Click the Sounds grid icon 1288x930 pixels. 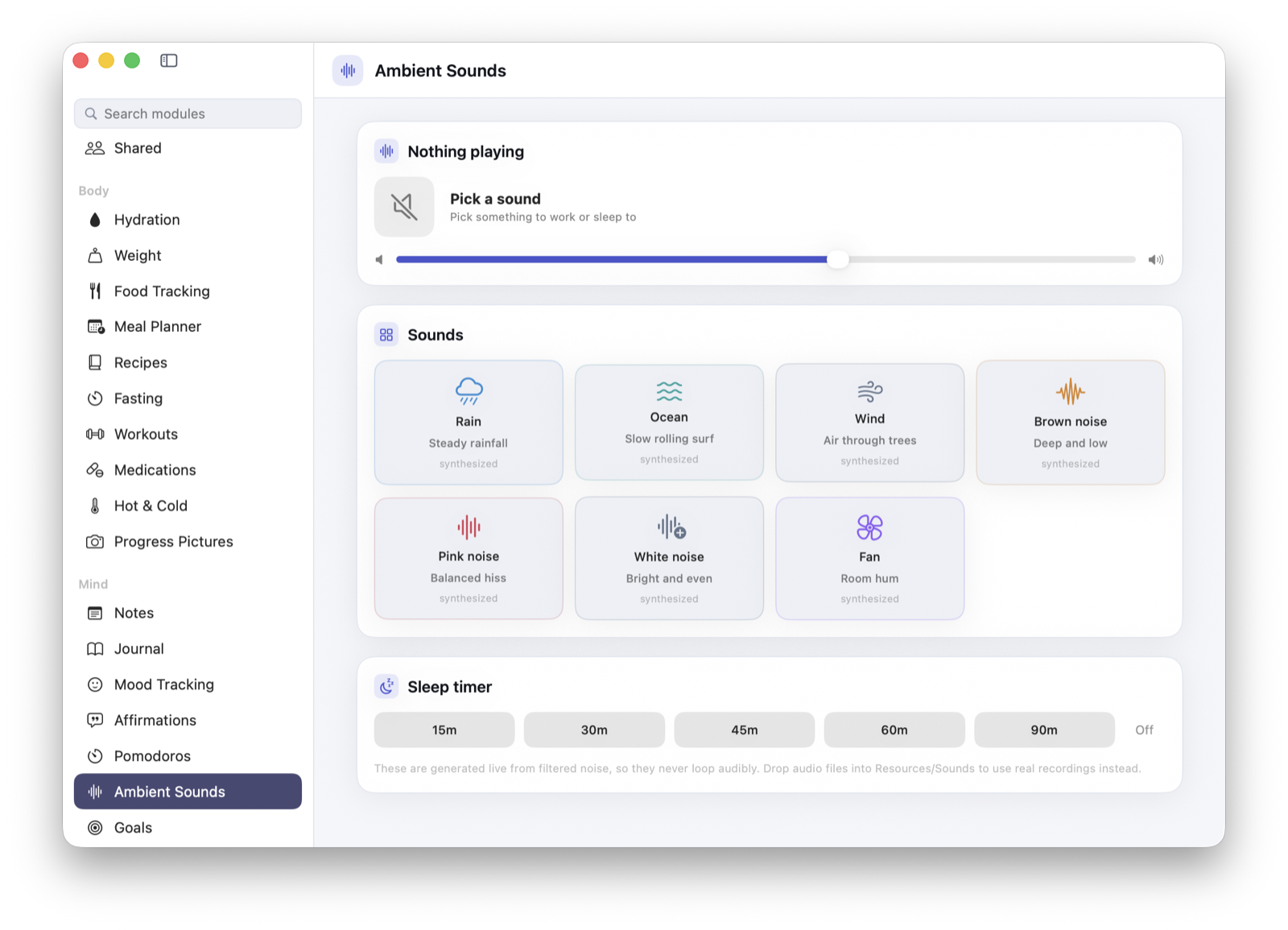(386, 334)
